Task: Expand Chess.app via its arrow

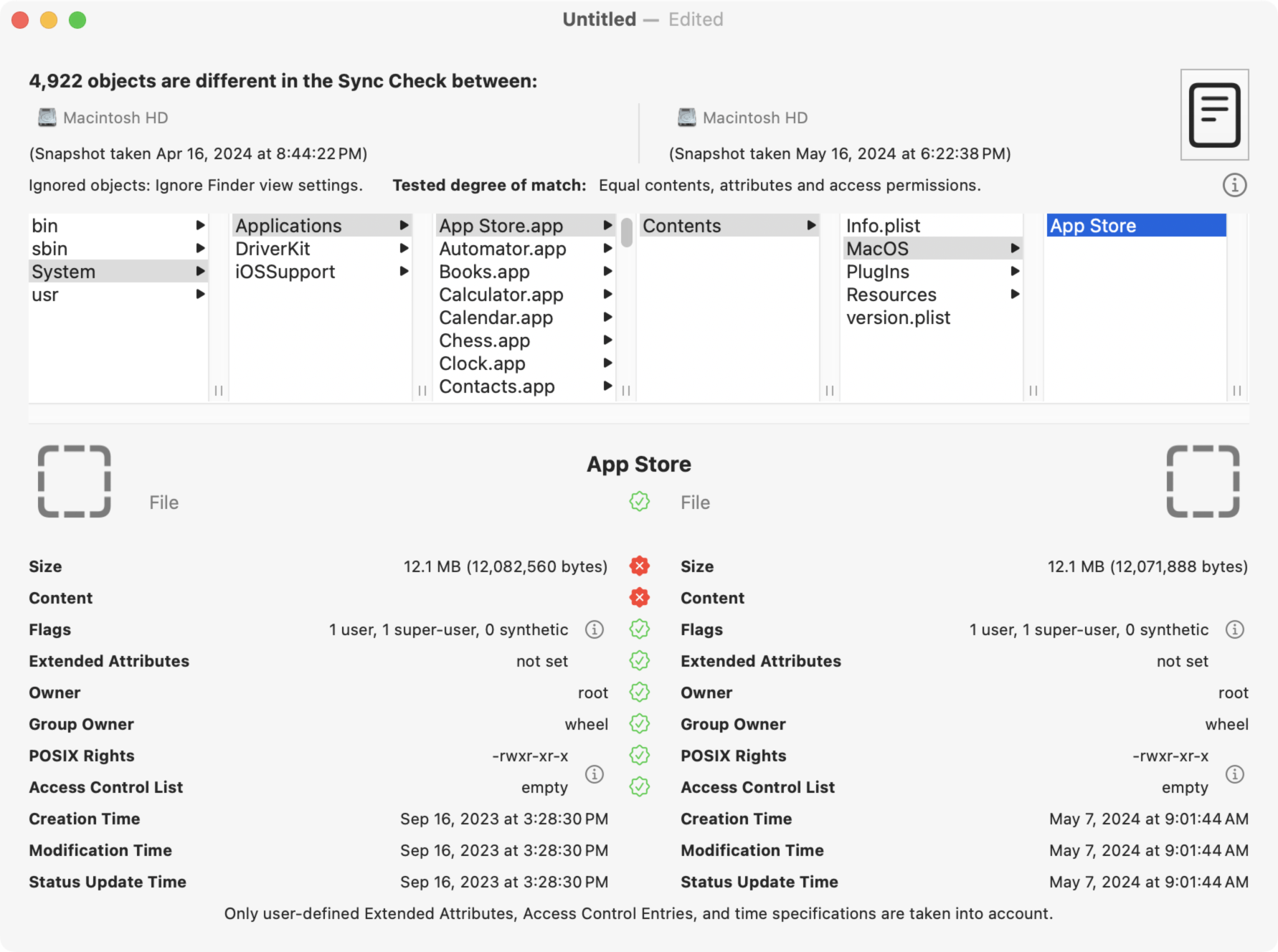Action: click(x=608, y=340)
